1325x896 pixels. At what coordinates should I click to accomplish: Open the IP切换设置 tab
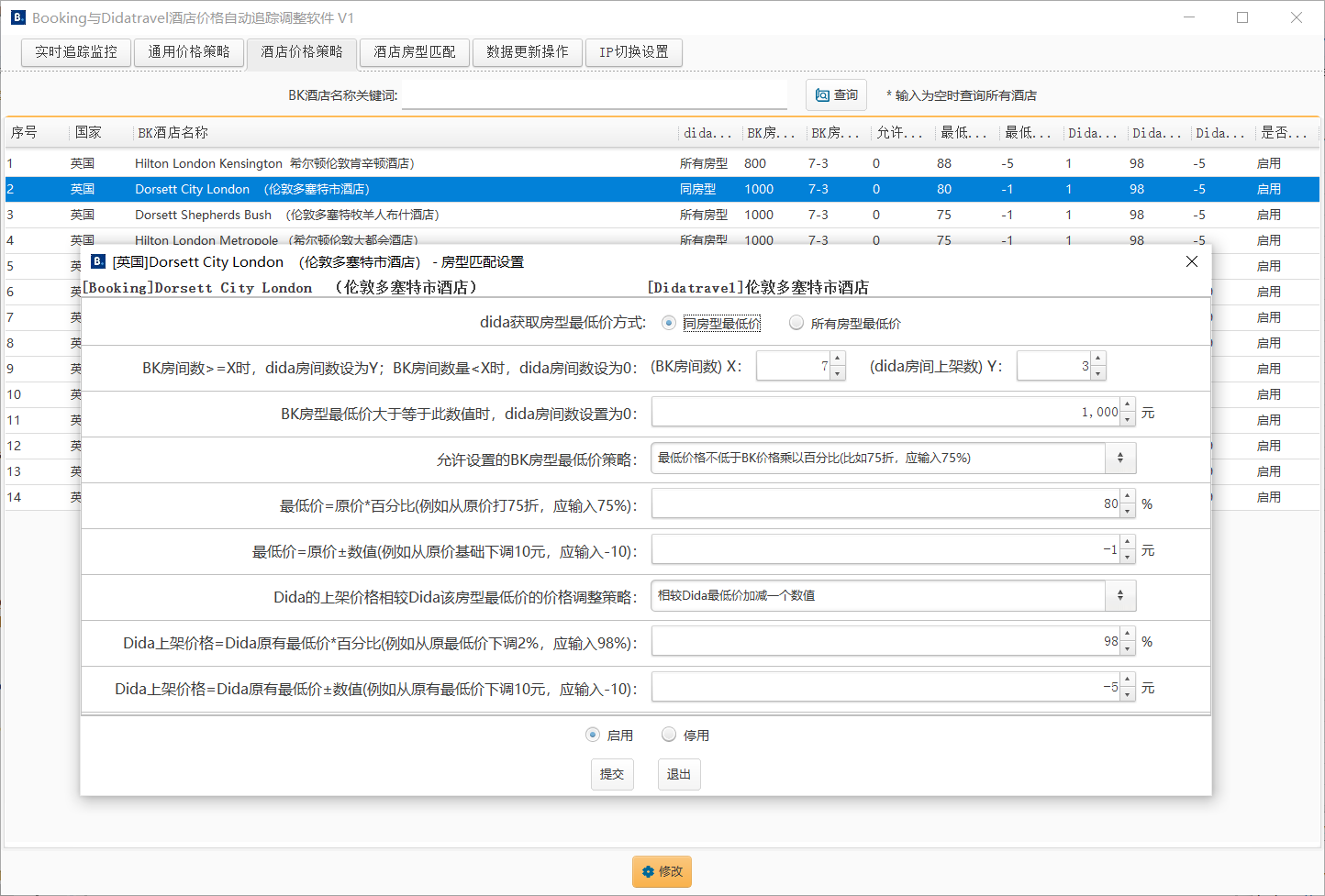634,52
